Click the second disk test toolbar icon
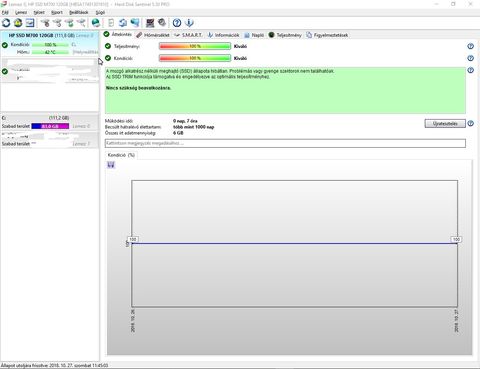This screenshot has width=480, height=369. click(x=57, y=23)
